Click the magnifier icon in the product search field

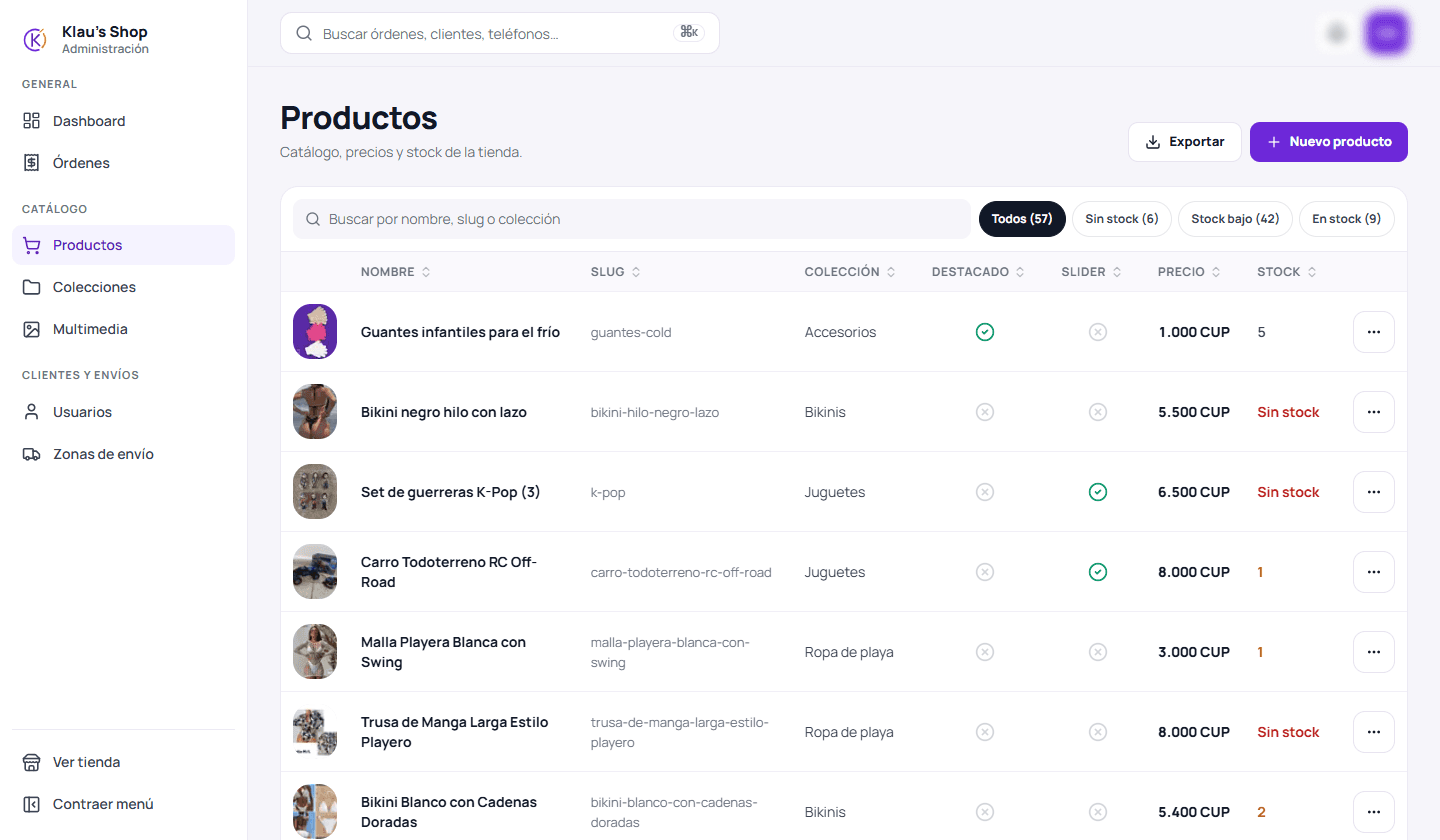click(x=313, y=219)
